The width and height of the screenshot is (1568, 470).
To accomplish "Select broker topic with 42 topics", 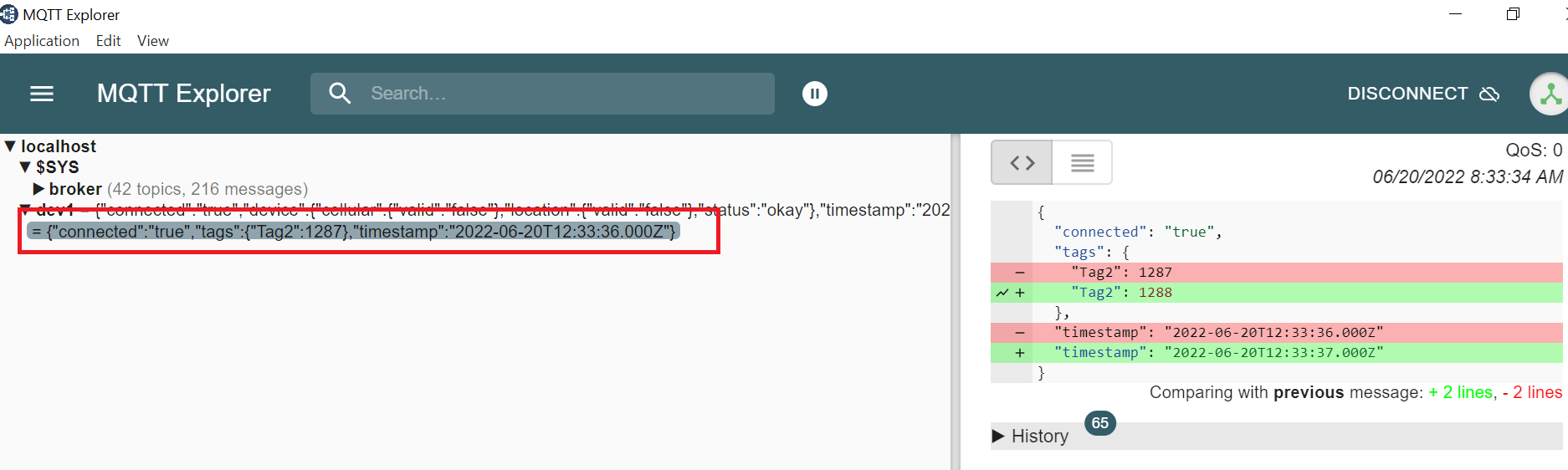I will point(178,189).
